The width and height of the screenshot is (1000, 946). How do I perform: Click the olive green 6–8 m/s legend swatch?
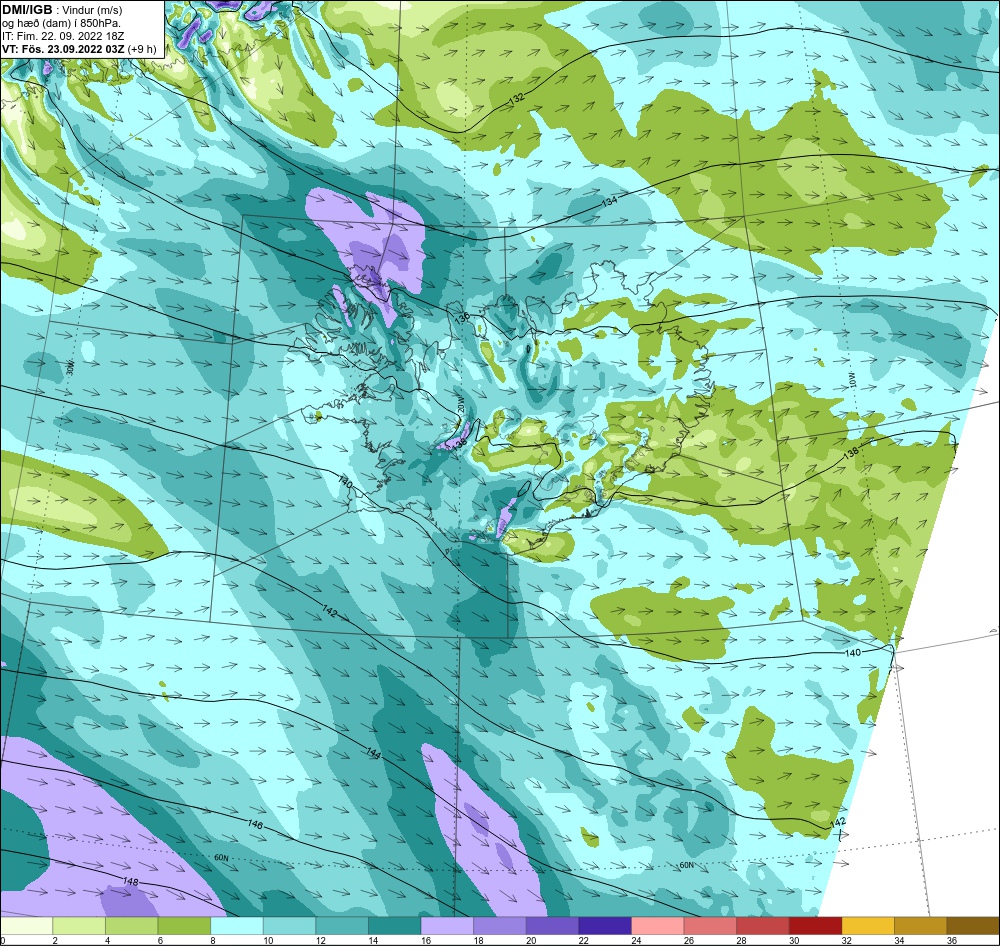tap(184, 926)
